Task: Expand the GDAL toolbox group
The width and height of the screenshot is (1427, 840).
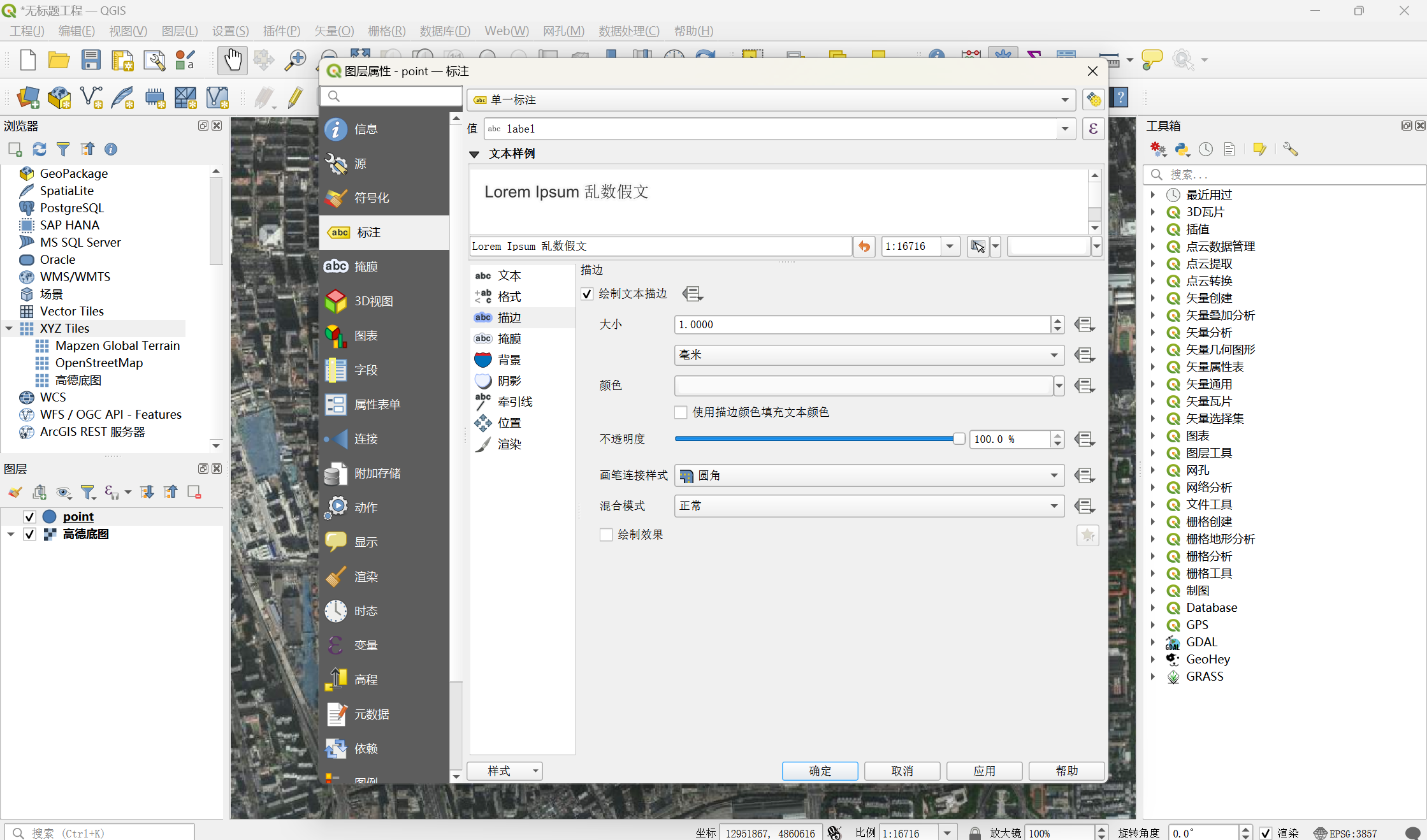Action: (x=1152, y=642)
